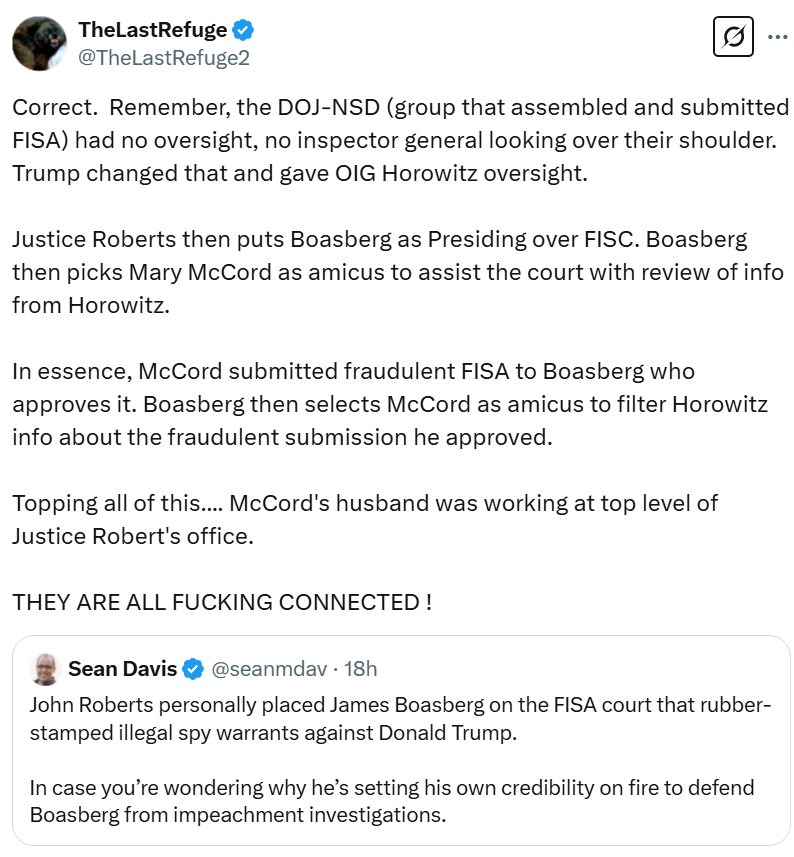Expand the three-dot more options menu
This screenshot has width=794, height=857.
[x=777, y=37]
